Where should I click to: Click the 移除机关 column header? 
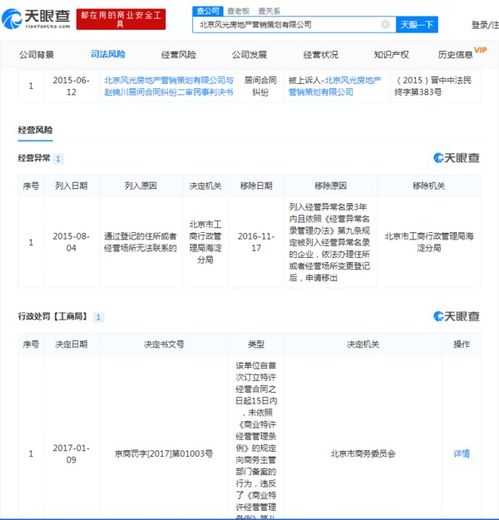[429, 186]
